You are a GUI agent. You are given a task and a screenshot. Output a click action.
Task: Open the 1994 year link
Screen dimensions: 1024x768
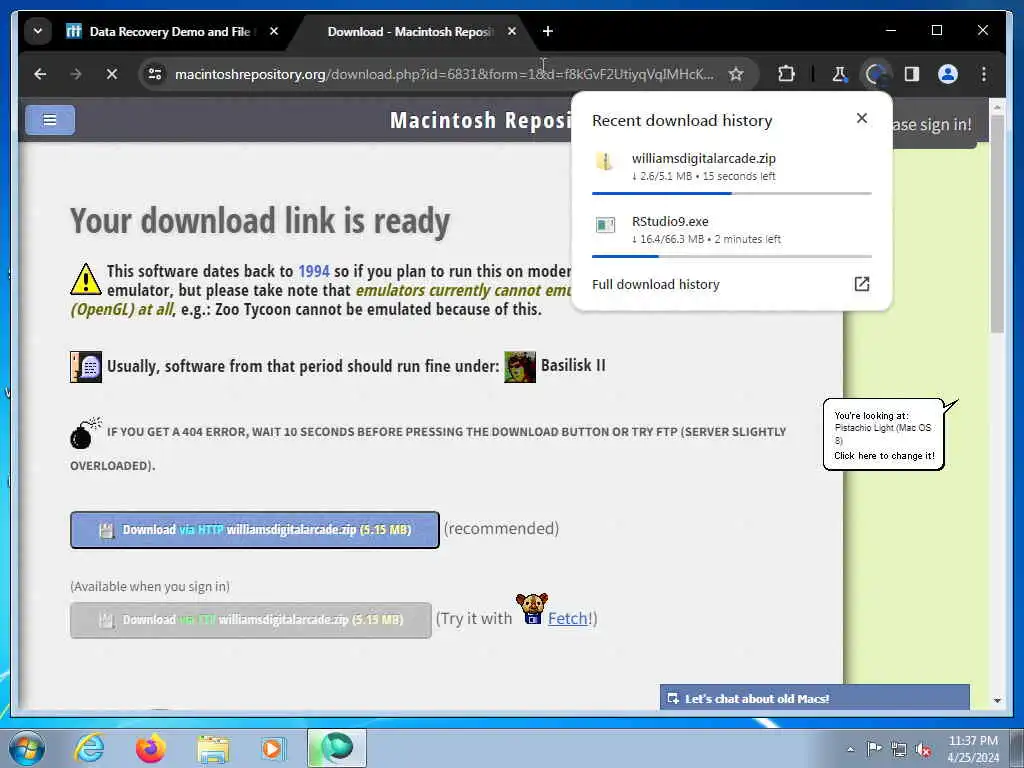(x=313, y=271)
